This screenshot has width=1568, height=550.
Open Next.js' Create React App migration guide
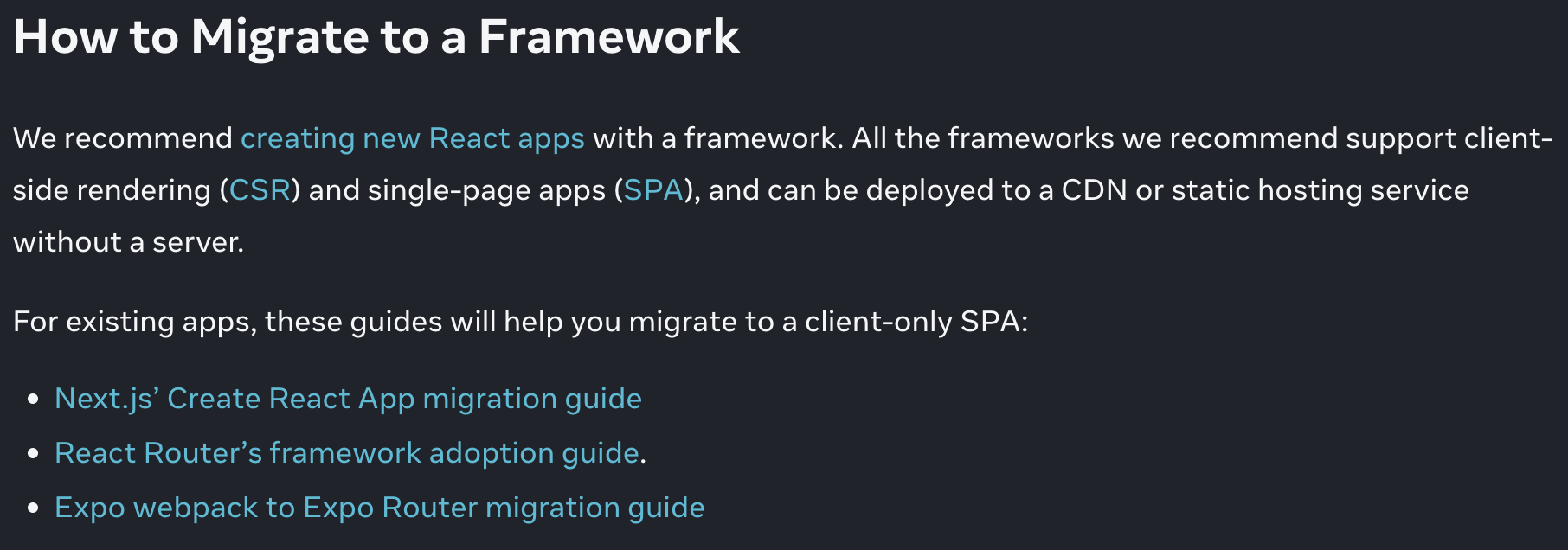(x=348, y=399)
